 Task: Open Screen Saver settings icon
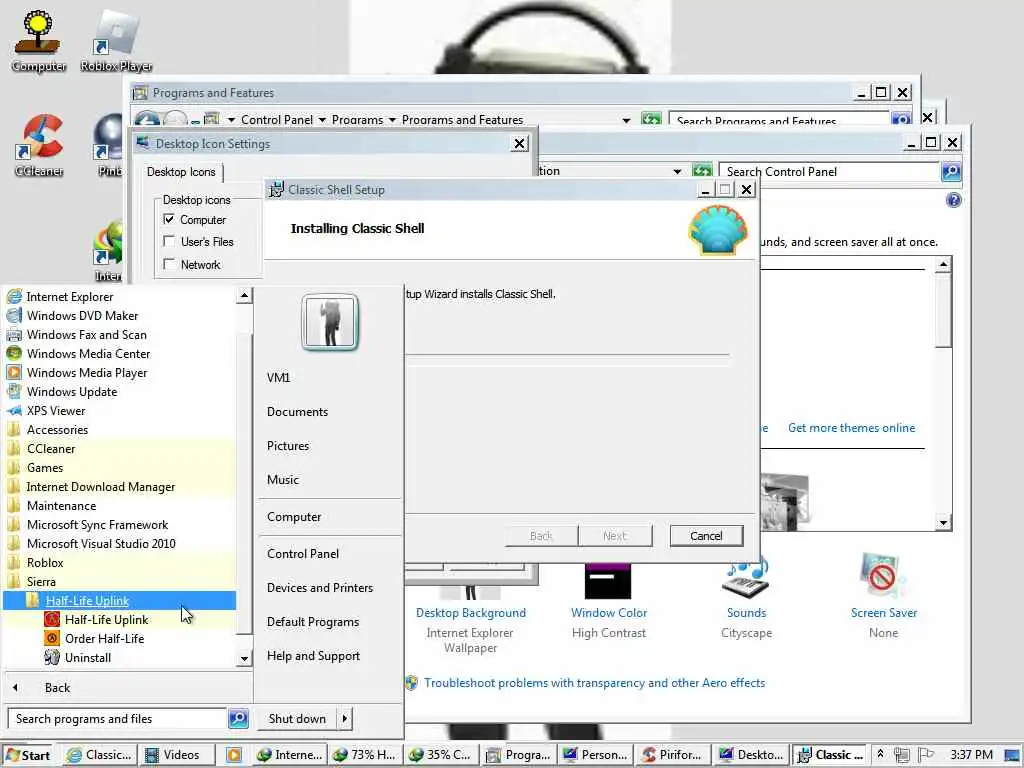883,577
